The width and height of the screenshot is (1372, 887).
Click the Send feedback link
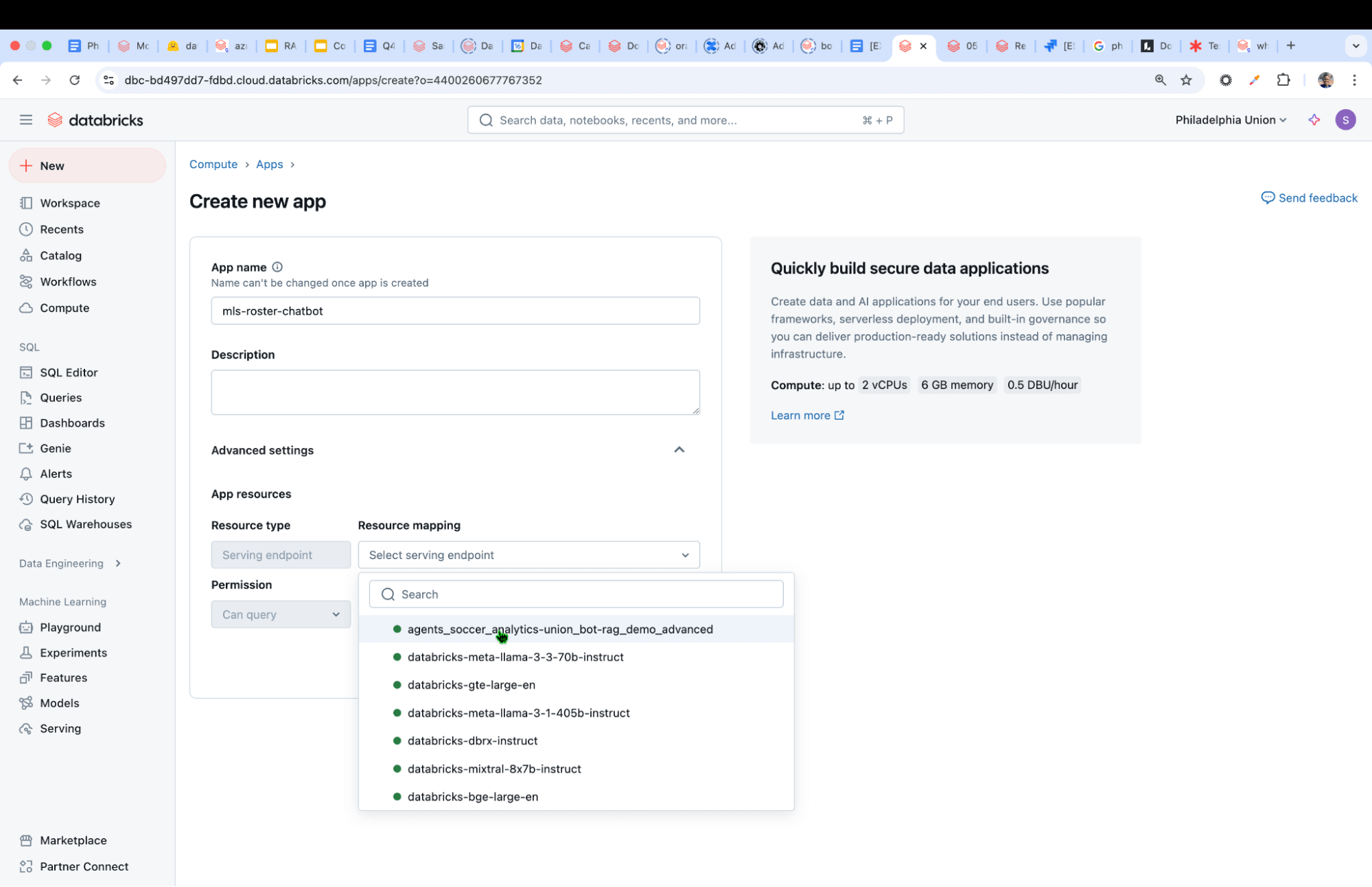pyautogui.click(x=1310, y=198)
